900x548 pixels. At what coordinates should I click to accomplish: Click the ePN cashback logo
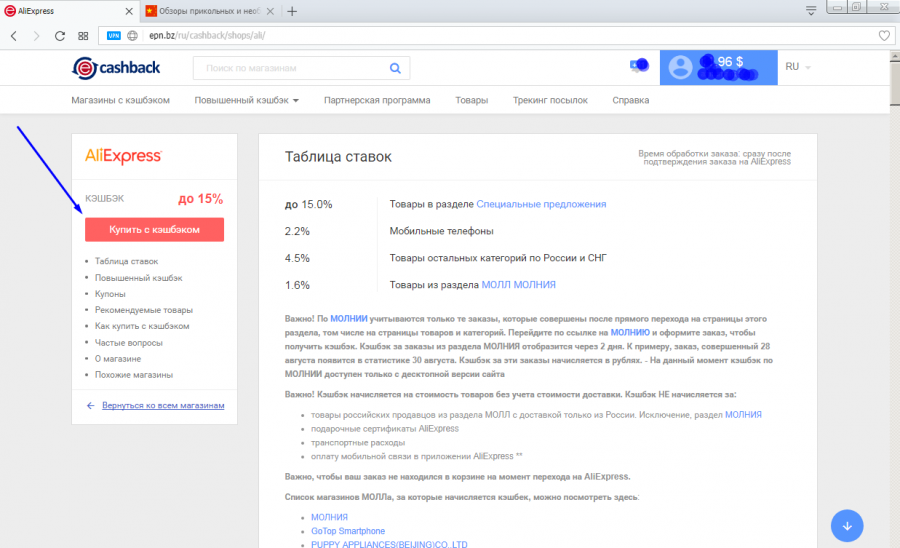pyautogui.click(x=116, y=68)
